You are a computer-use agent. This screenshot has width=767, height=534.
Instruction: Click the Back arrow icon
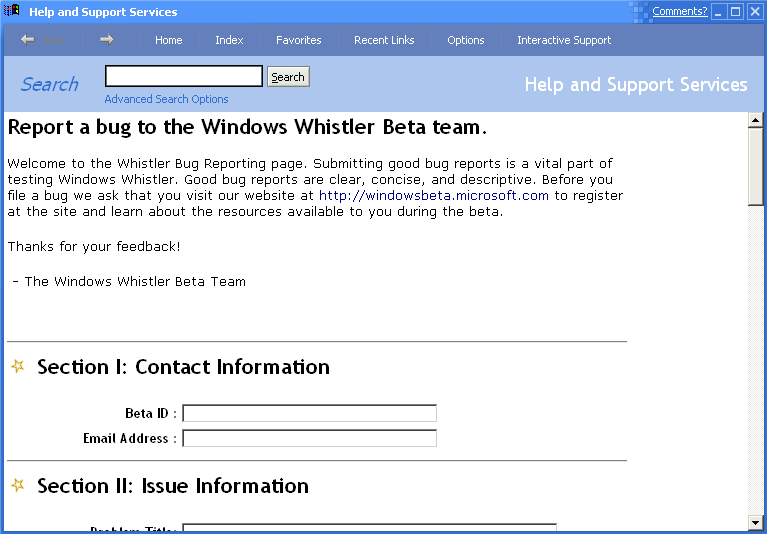coord(27,40)
